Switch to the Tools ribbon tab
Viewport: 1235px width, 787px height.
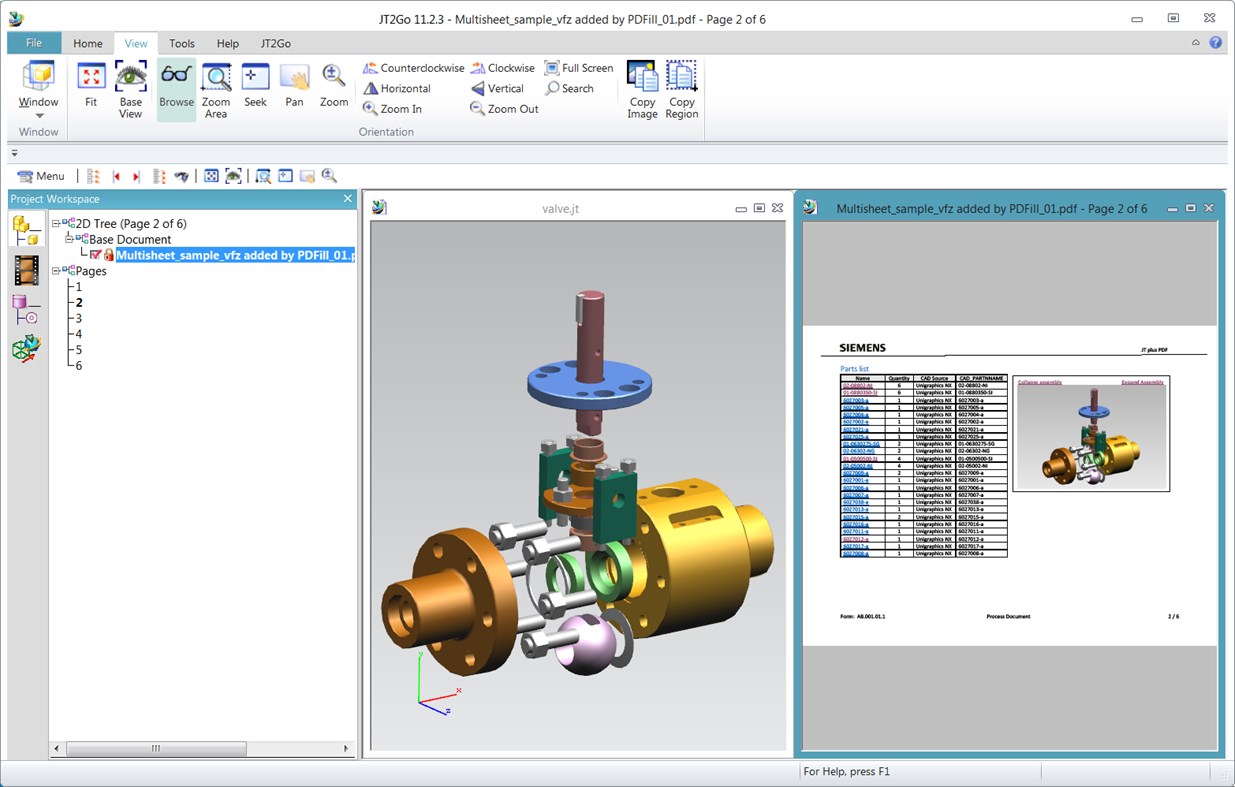pyautogui.click(x=181, y=43)
